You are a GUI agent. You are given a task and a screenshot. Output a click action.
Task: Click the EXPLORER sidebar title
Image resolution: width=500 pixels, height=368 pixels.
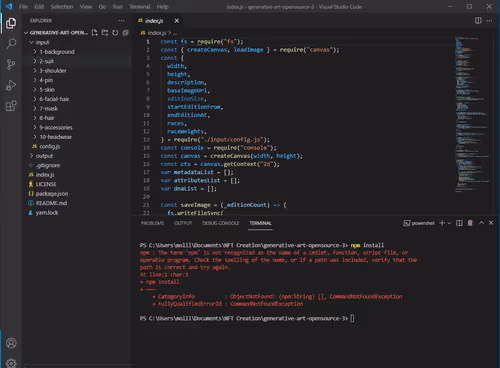(x=41, y=21)
